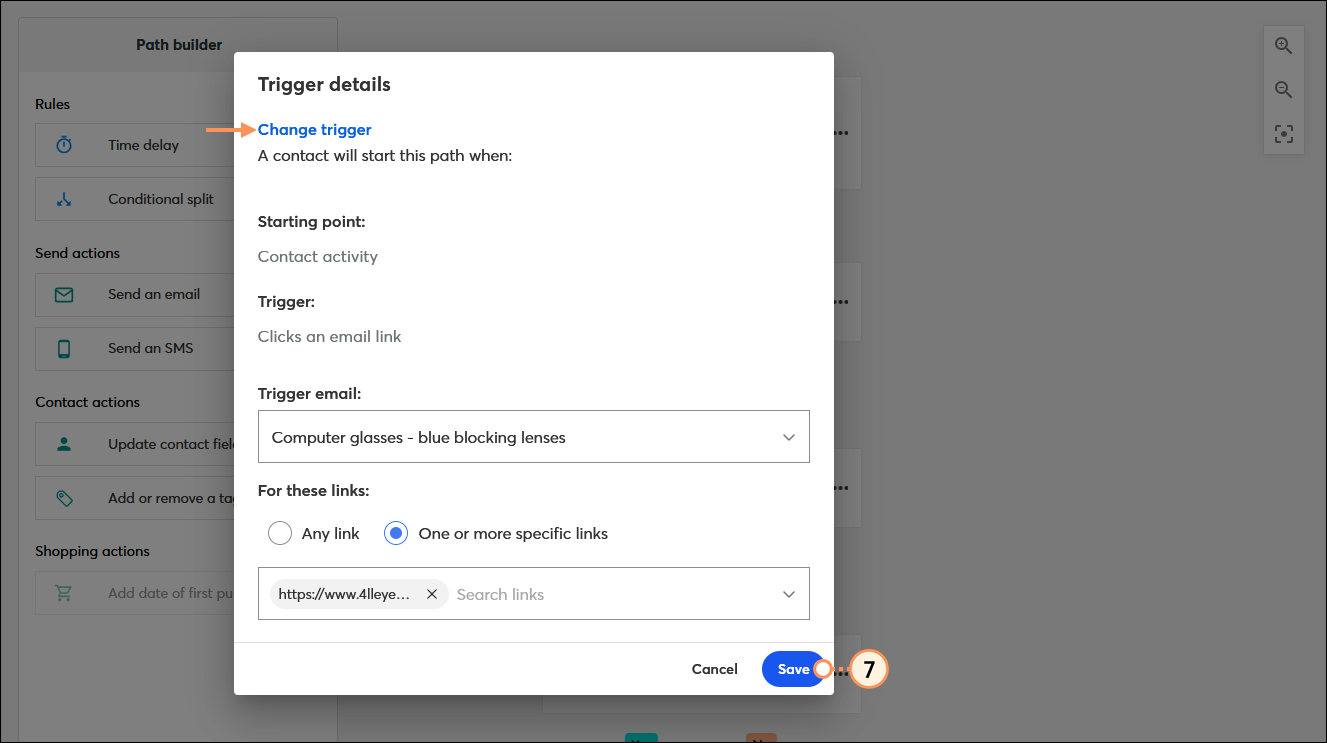Expand the Search links dropdown arrow

click(789, 594)
